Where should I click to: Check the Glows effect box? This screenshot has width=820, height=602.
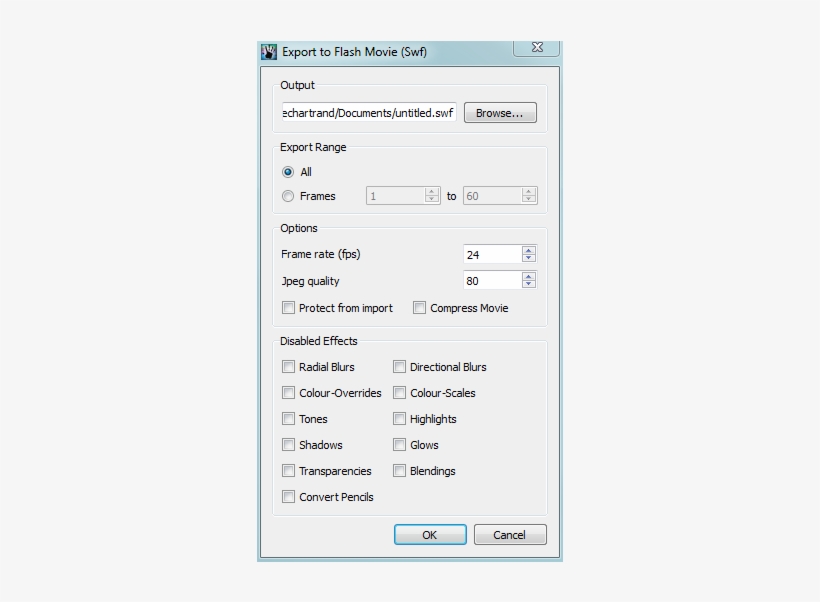(399, 445)
